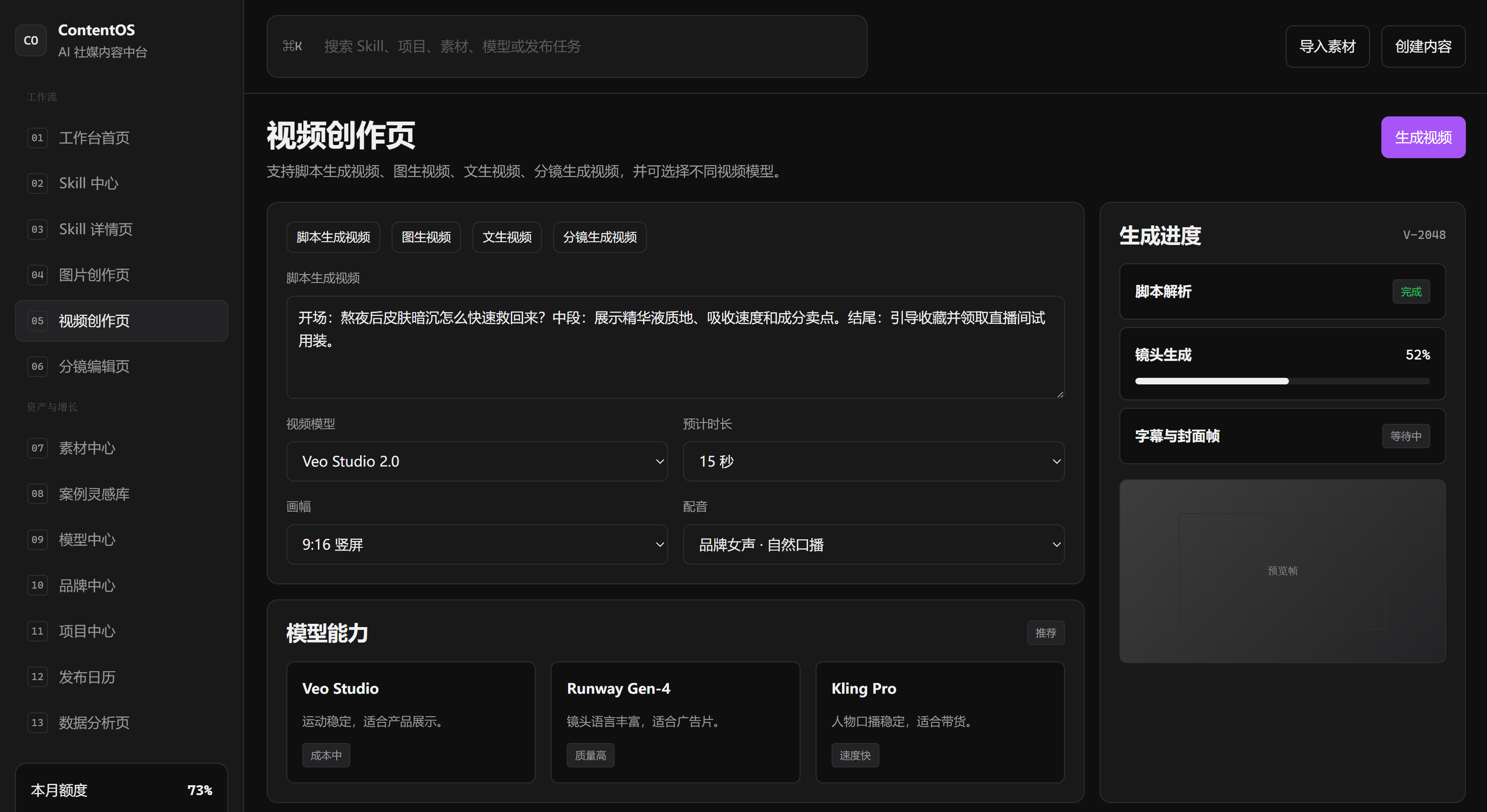Image resolution: width=1487 pixels, height=812 pixels.
Task: Click the 01 number badge
Action: click(38, 138)
